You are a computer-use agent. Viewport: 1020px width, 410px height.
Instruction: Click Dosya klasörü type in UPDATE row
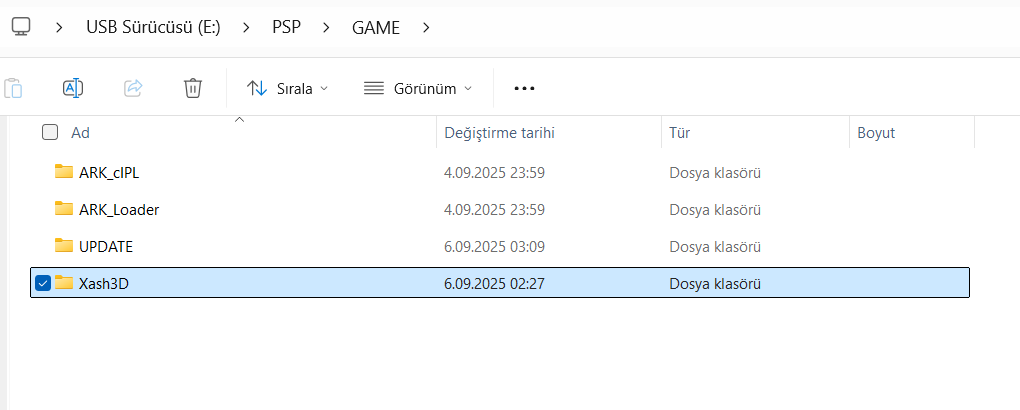tap(715, 247)
